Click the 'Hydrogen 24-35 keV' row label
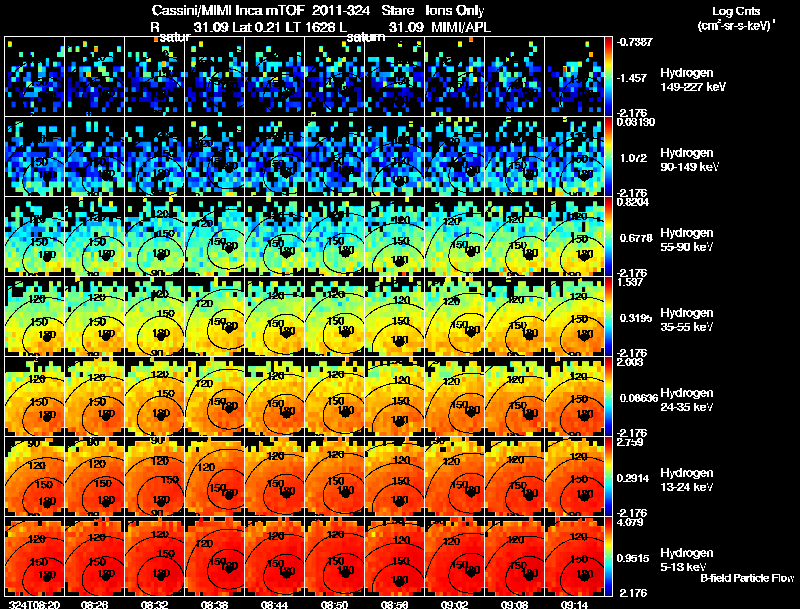Viewport: 800px width, 609px height. [687, 400]
